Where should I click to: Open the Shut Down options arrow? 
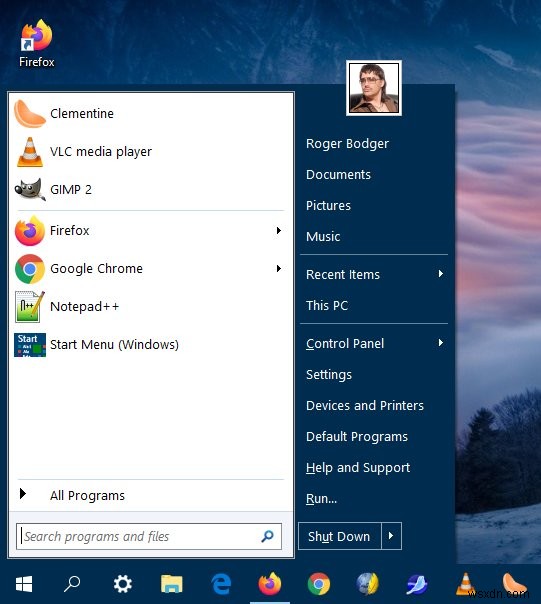[391, 535]
